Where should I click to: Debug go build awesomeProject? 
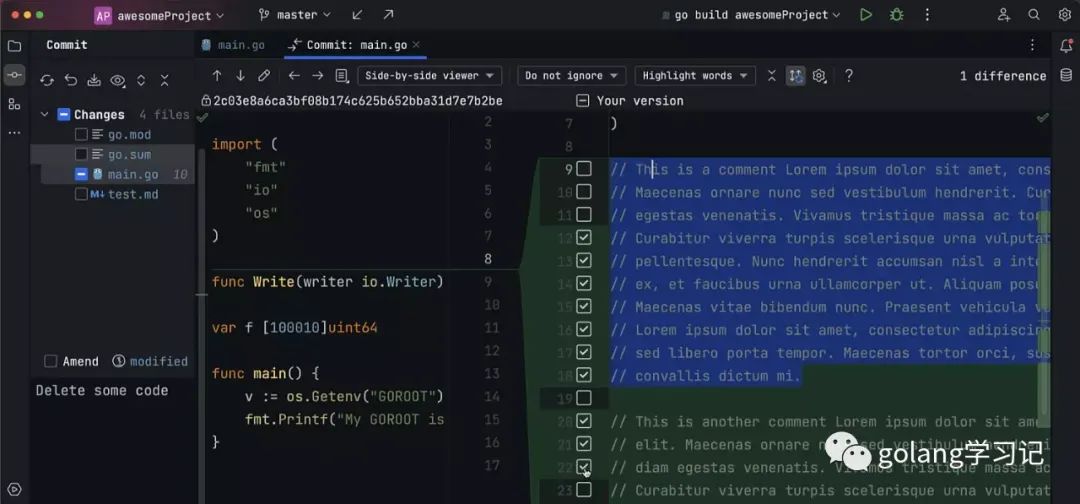pos(896,14)
